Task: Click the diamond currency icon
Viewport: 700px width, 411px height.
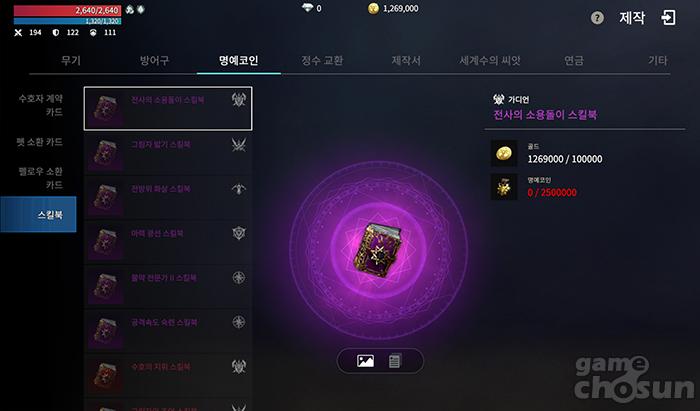Action: (307, 8)
